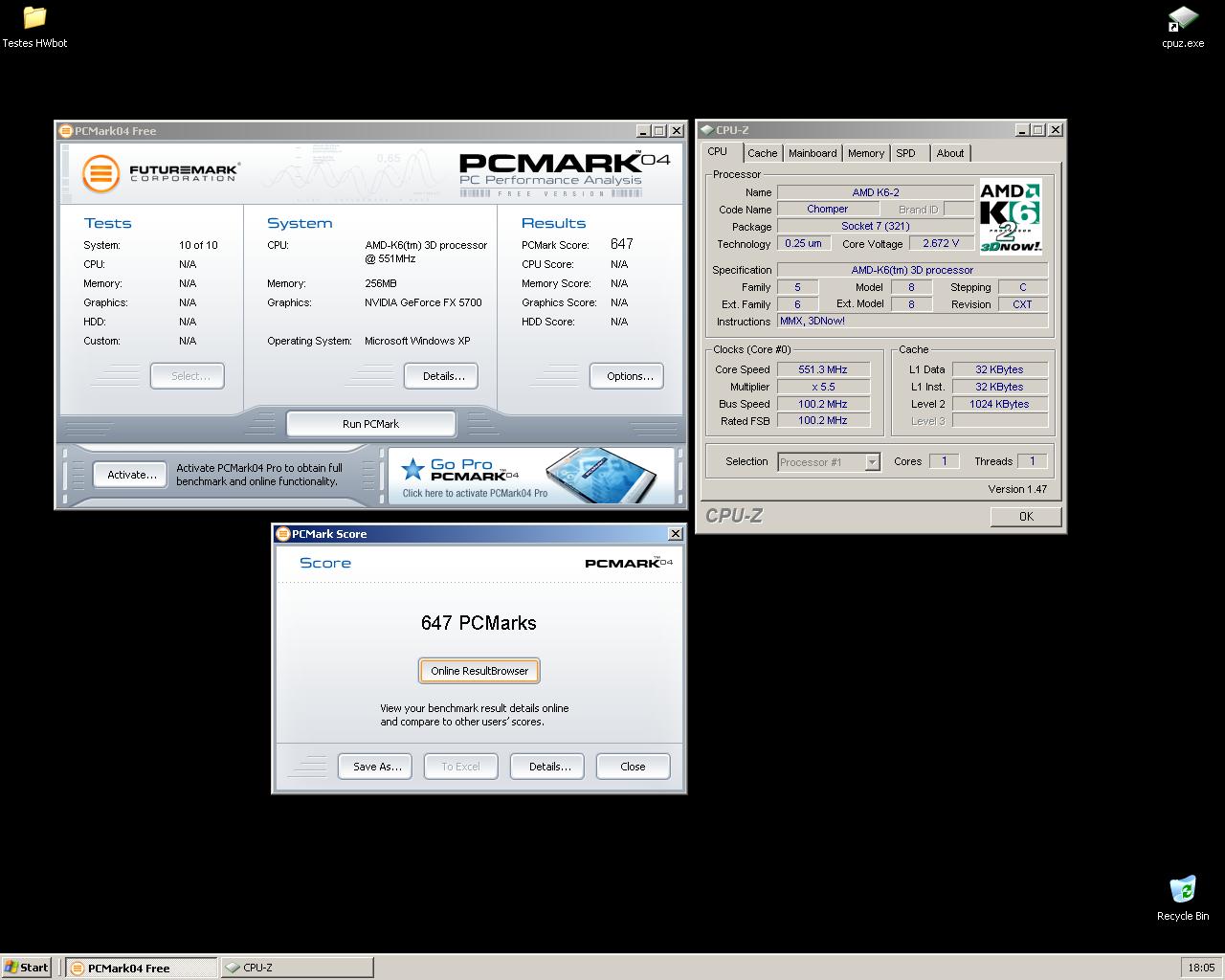Click the L1 Data value 32 KBytes
The width and height of the screenshot is (1225, 980).
1000,369
